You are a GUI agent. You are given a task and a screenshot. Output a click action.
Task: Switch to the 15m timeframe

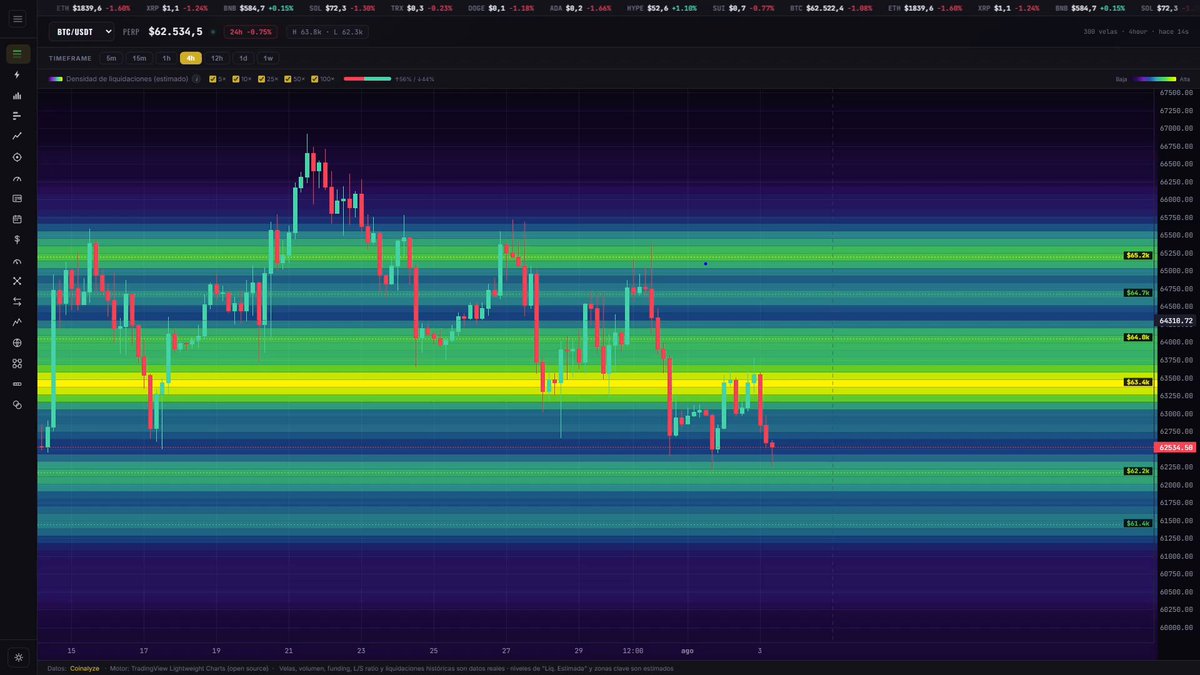tap(139, 58)
